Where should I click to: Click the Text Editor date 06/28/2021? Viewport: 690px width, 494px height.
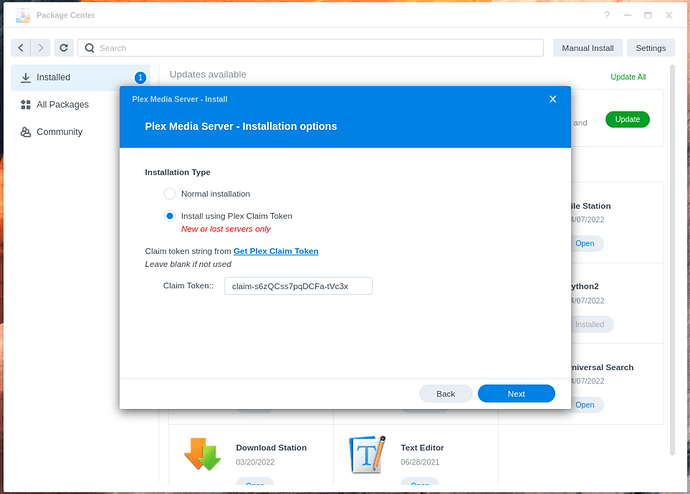point(420,462)
